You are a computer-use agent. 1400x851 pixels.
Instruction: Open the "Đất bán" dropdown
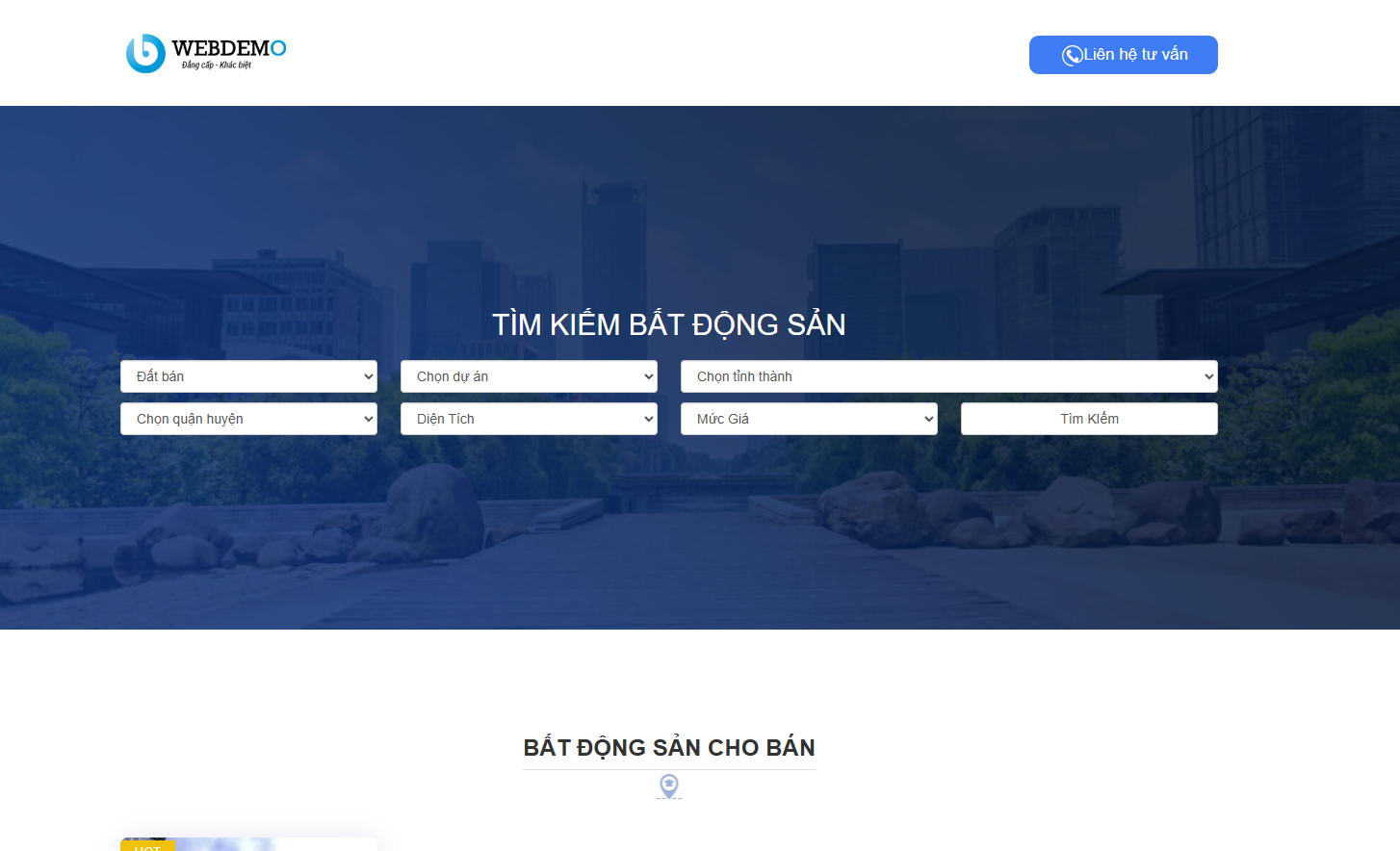[x=248, y=375]
